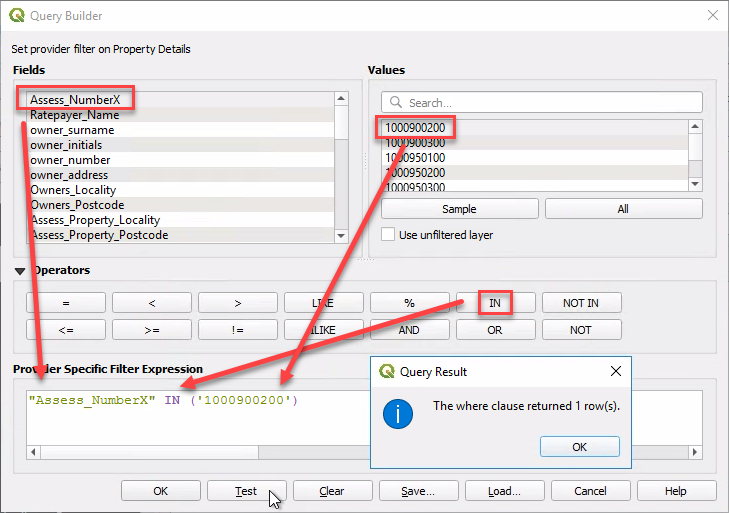The image size is (729, 513).
Task: Click the Test button
Action: click(x=246, y=491)
